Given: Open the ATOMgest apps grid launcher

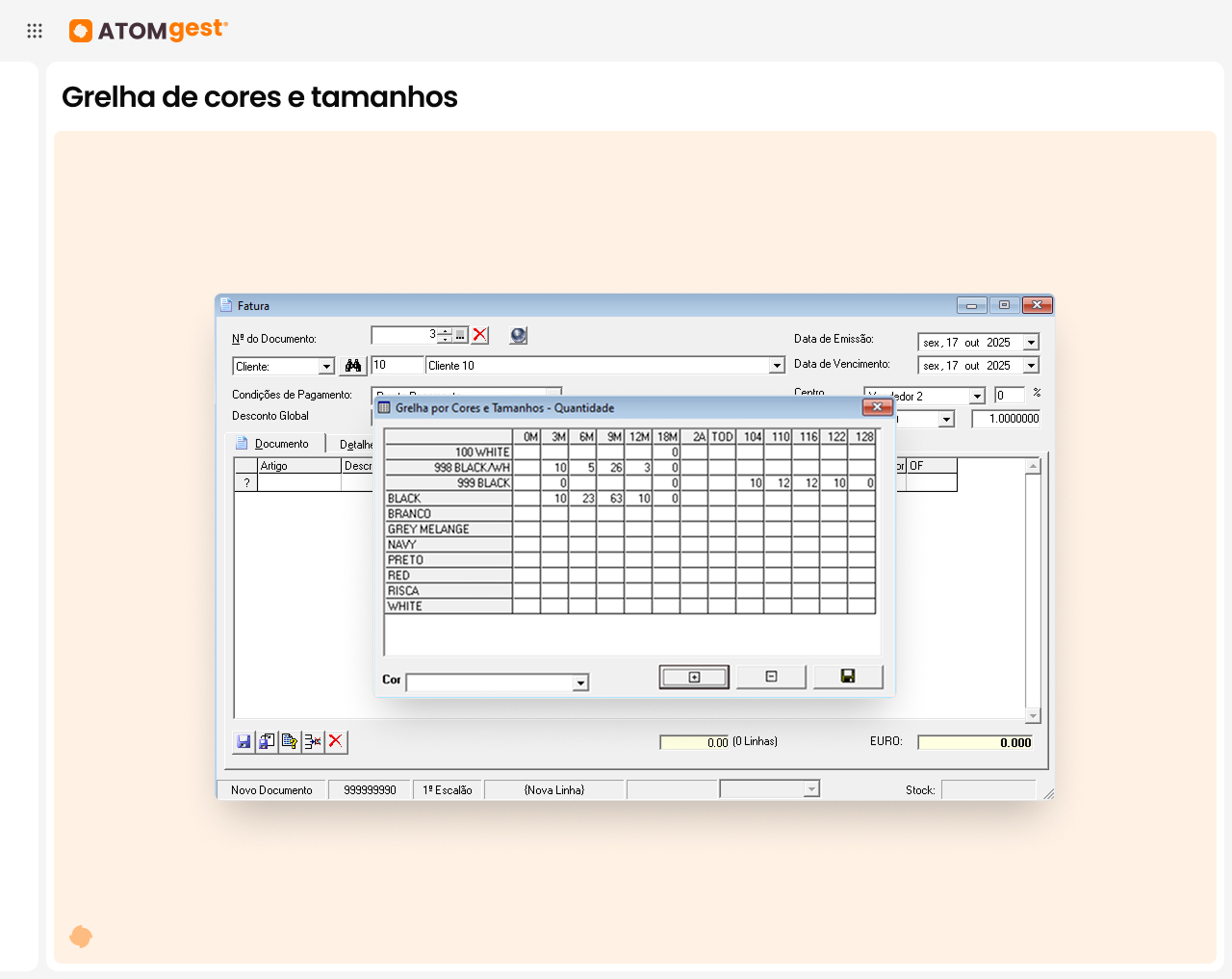Looking at the screenshot, I should (35, 31).
